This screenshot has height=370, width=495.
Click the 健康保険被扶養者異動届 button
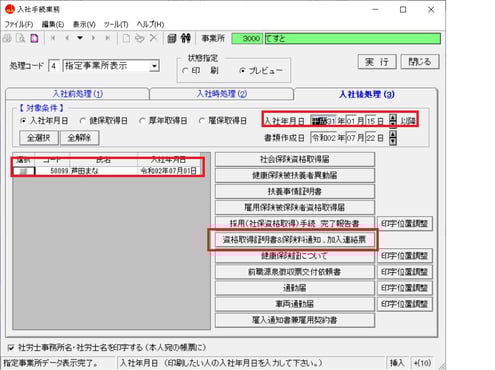tap(295, 175)
